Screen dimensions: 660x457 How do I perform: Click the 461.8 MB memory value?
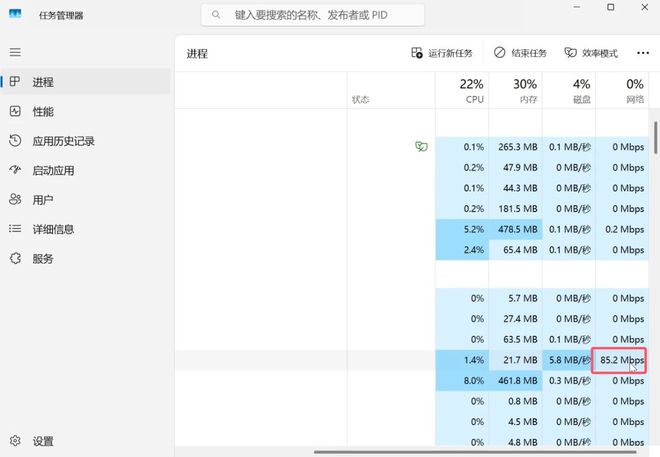click(518, 381)
